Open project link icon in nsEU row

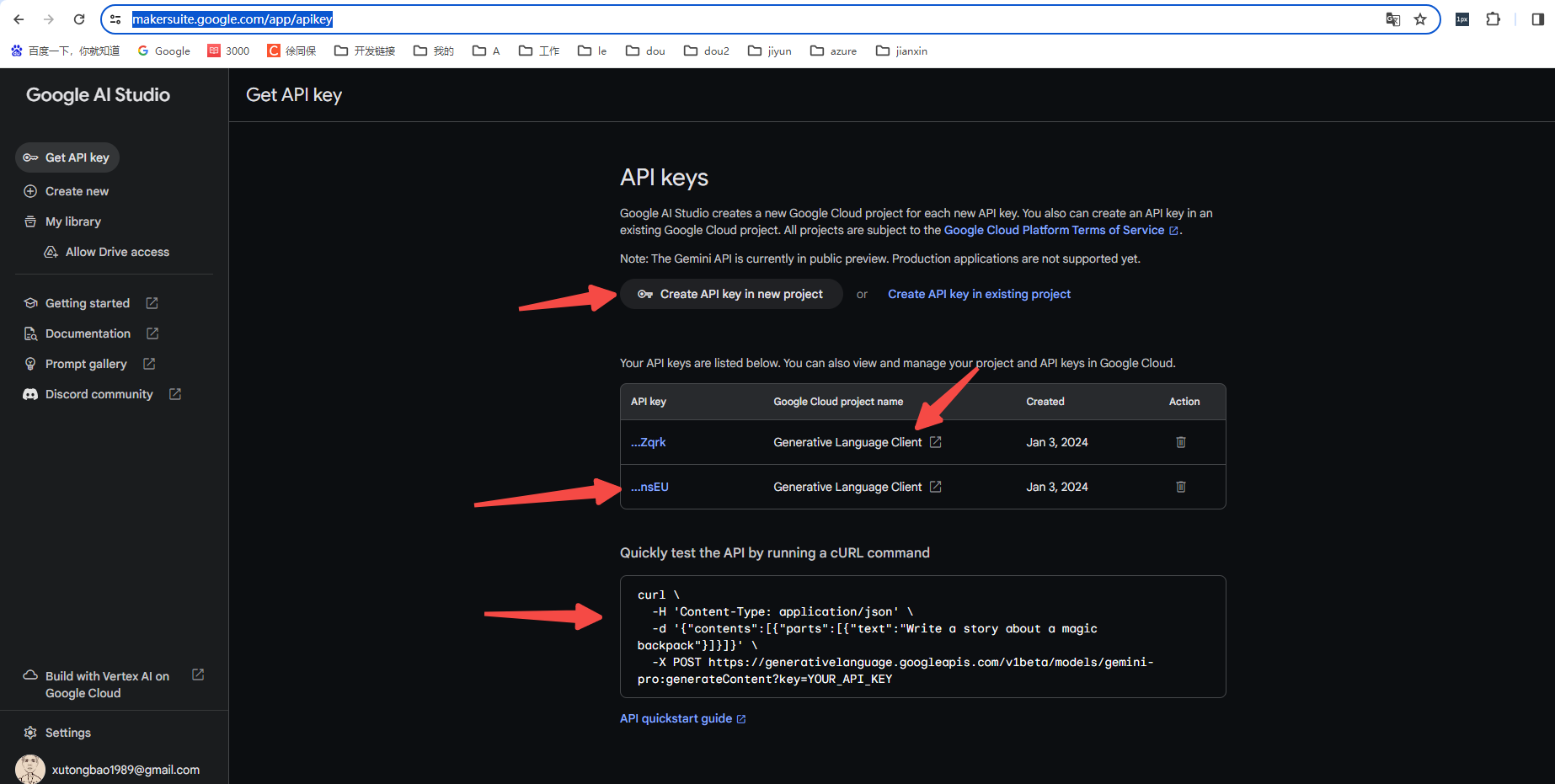click(x=935, y=487)
